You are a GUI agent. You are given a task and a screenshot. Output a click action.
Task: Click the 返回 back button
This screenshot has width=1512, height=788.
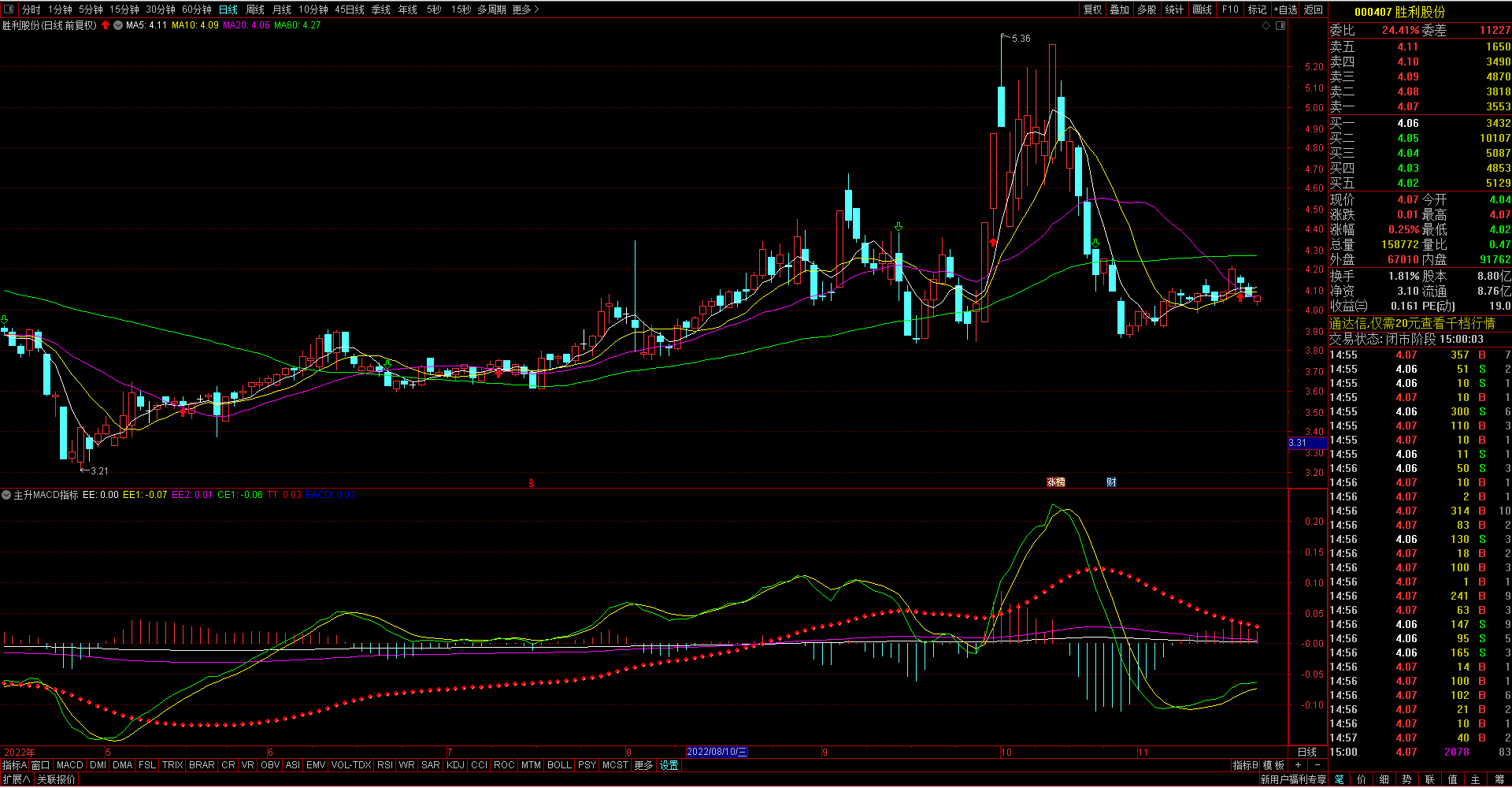[1314, 9]
